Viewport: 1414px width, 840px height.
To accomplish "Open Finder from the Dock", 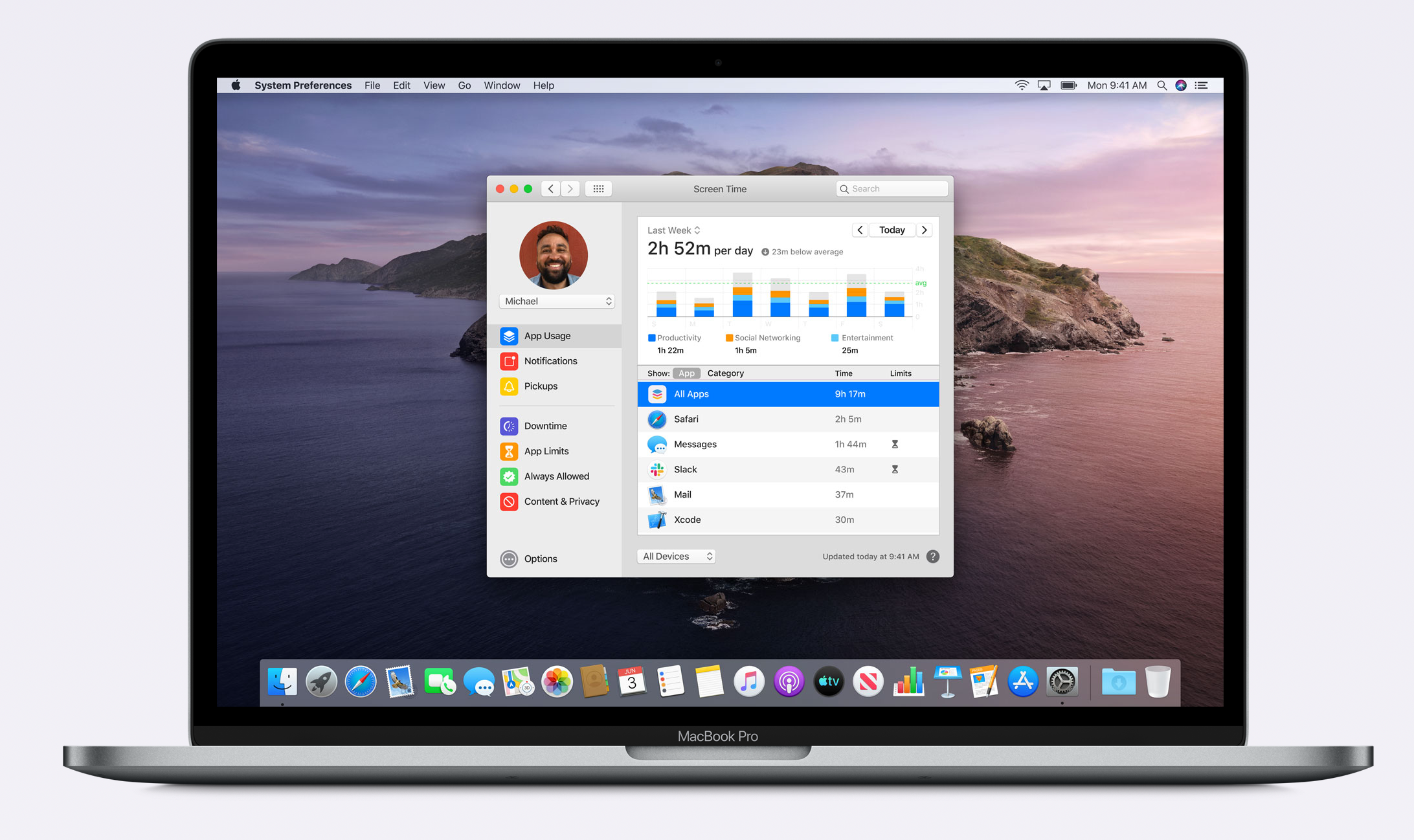I will point(282,681).
